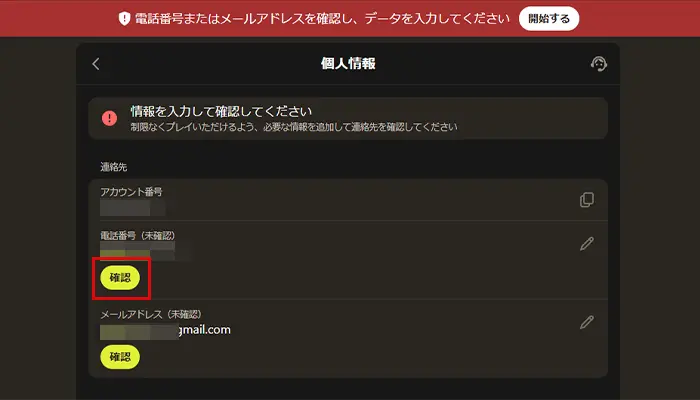Click the masked account number value

click(x=132, y=208)
